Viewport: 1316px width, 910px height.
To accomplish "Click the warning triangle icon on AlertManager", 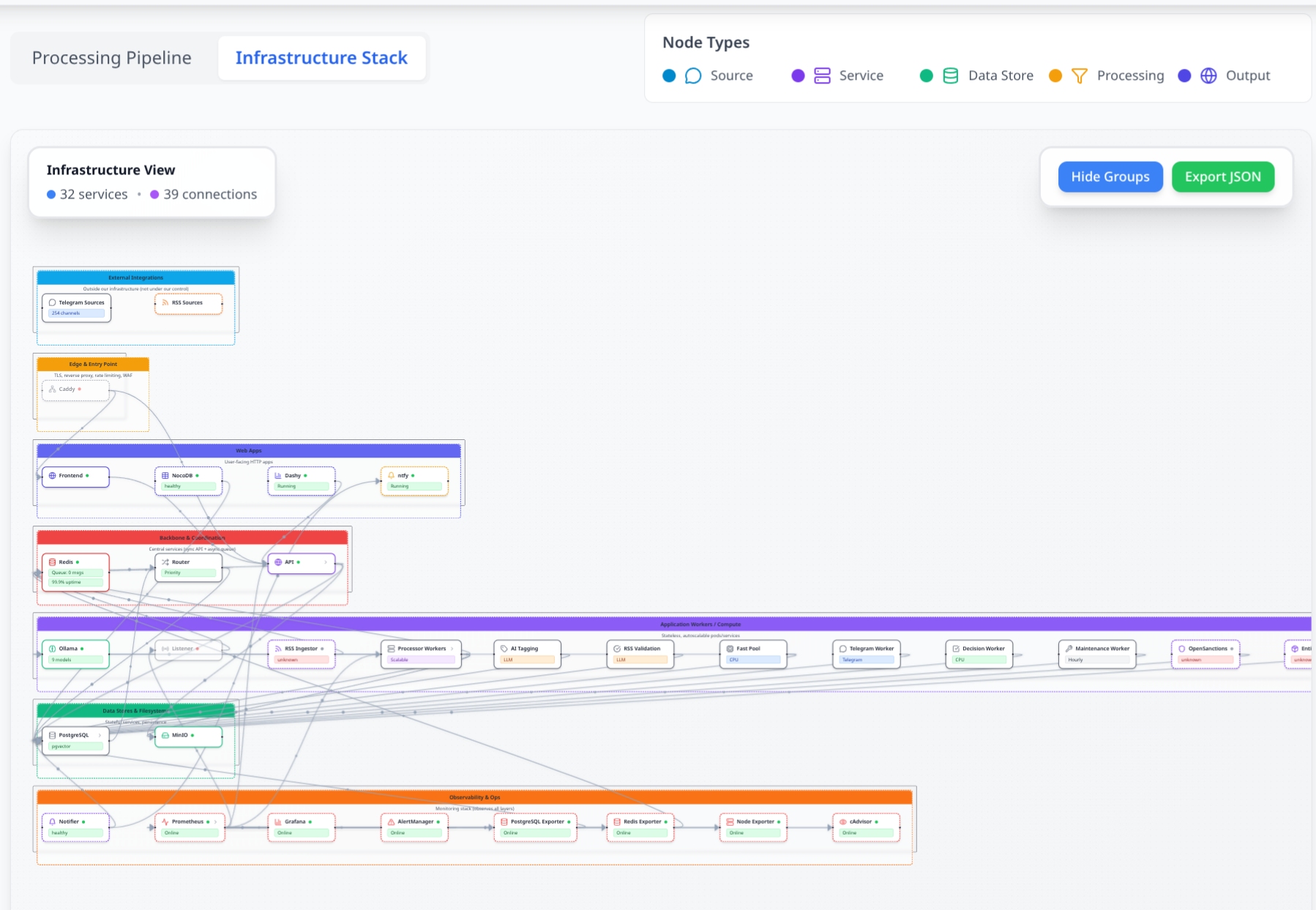I will 391,822.
